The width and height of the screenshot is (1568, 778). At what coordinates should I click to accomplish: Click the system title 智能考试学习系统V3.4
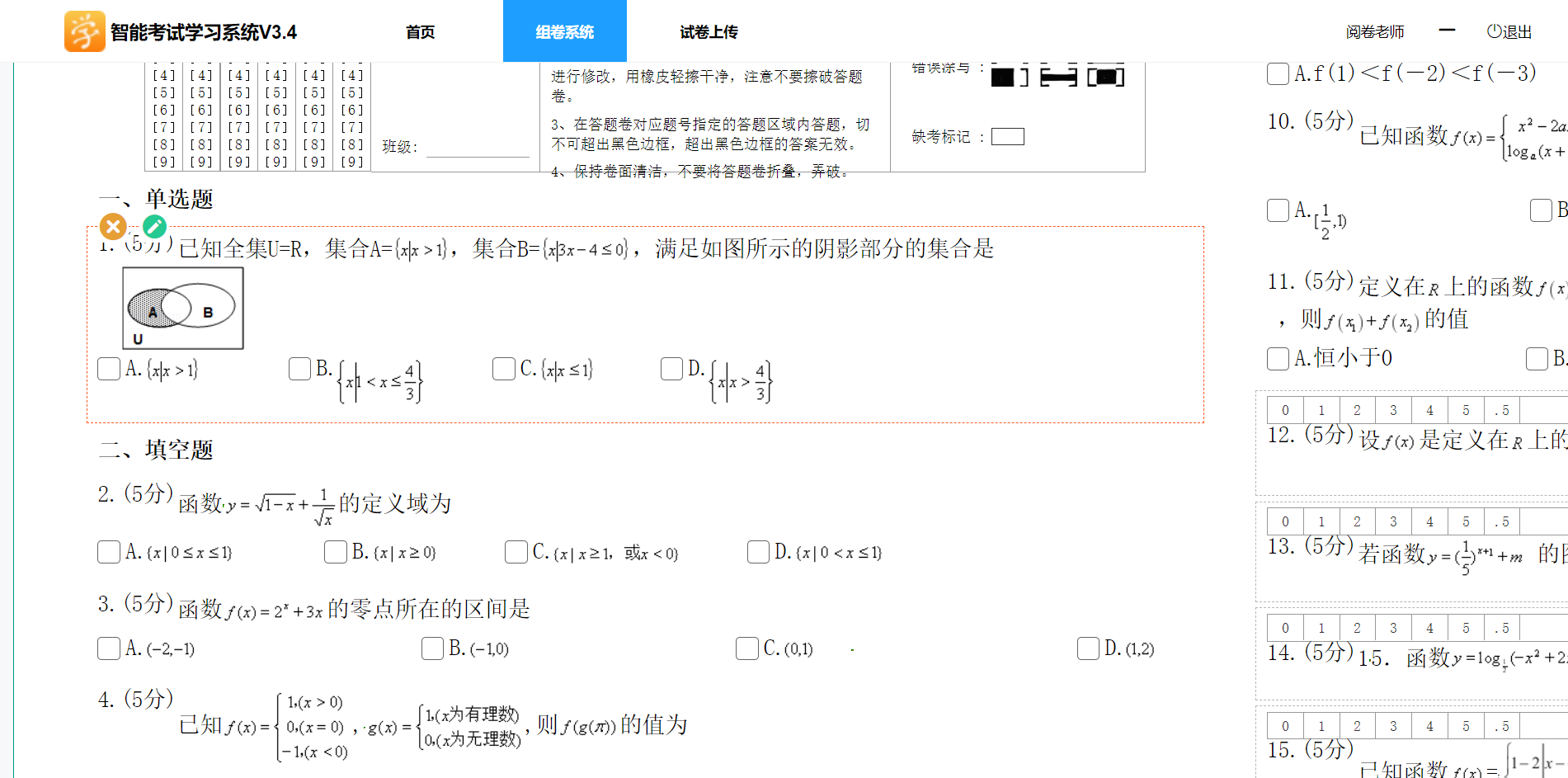[x=204, y=32]
